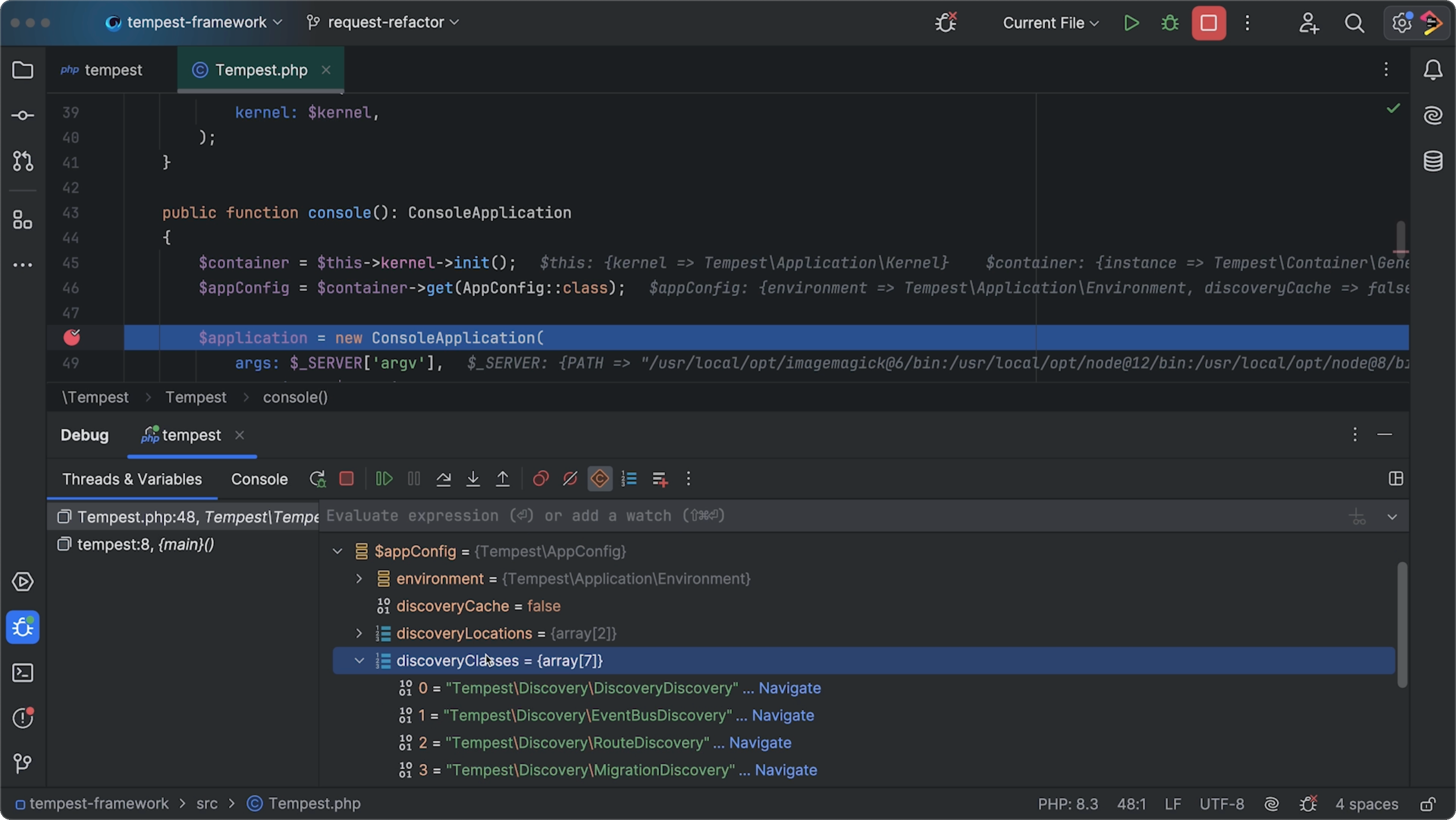Toggle Mute Breakpoints
The width and height of the screenshot is (1456, 820).
(x=570, y=479)
